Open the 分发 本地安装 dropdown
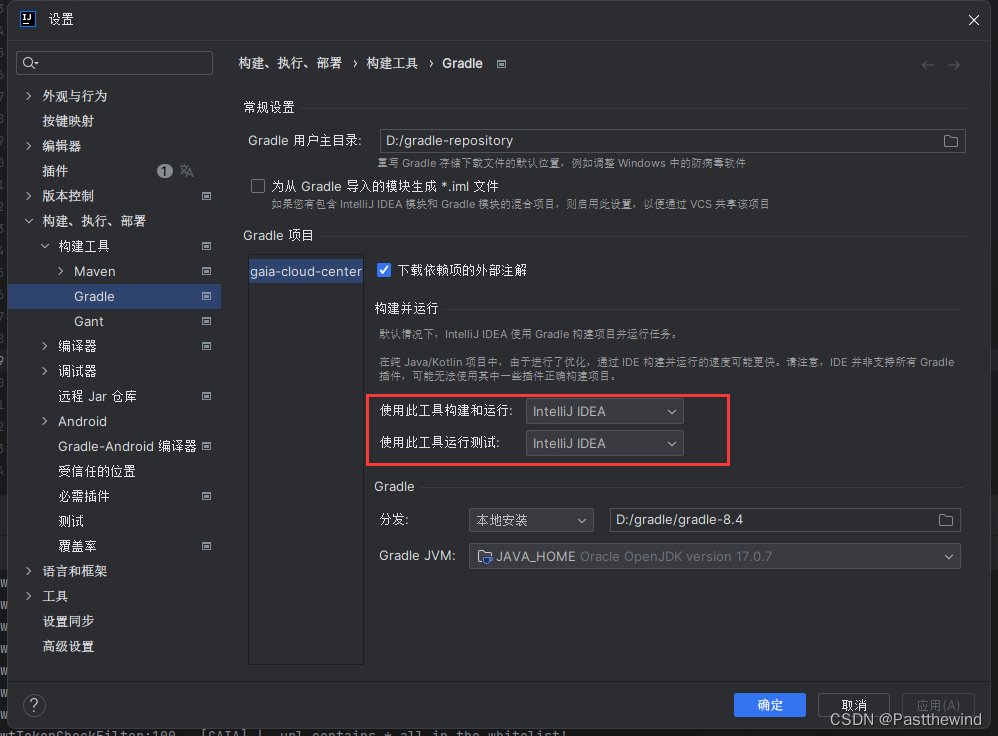The image size is (998, 736). tap(531, 520)
